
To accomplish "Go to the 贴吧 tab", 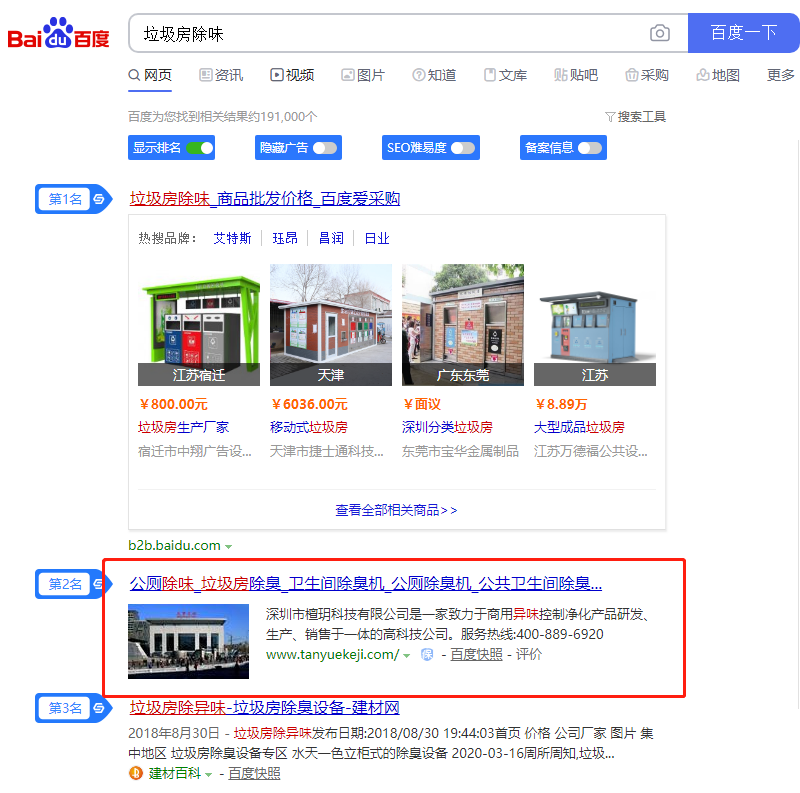I will (x=576, y=76).
